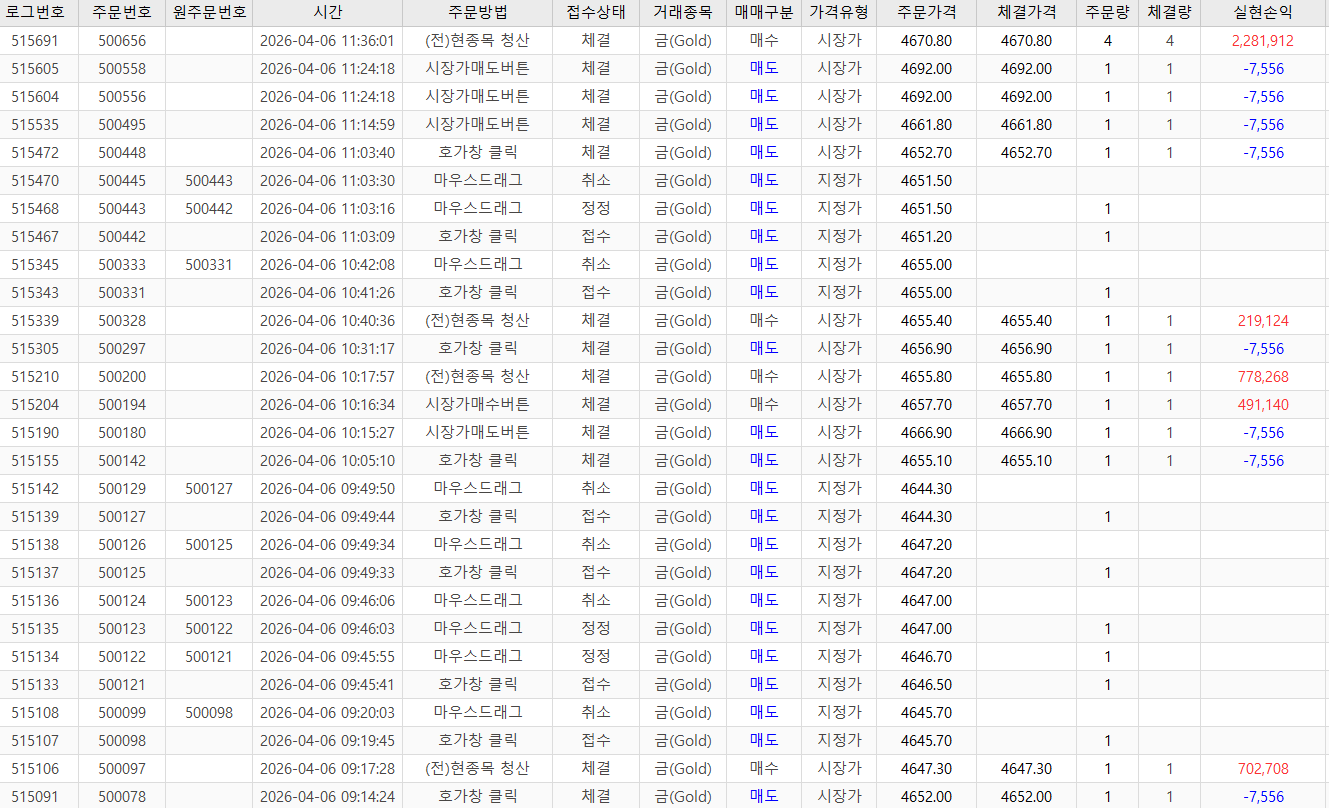1329x808 pixels.
Task: Select order number 500656 cell
Action: pyautogui.click(x=122, y=41)
